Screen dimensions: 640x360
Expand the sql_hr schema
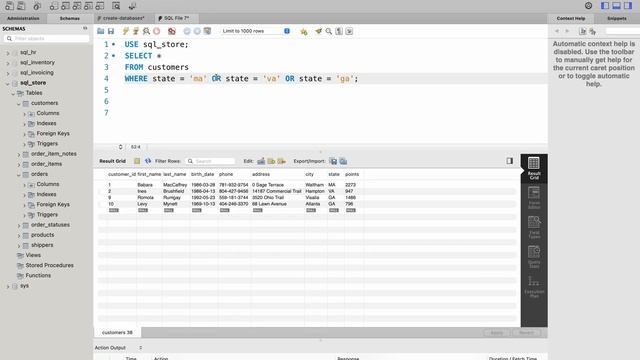(8, 53)
